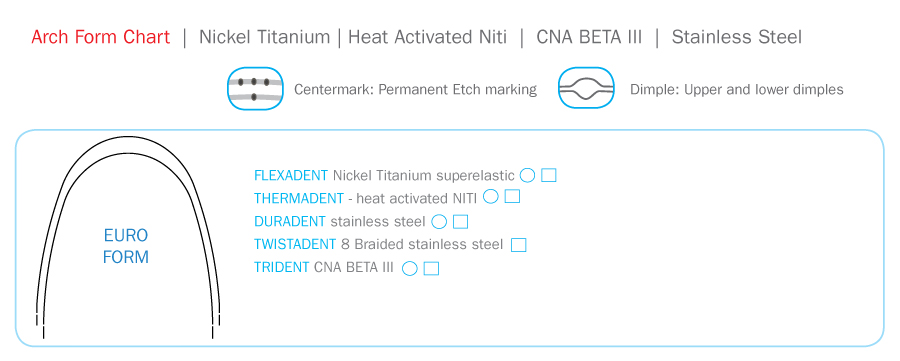This screenshot has width=900, height=361.
Task: Click the TWISTADENT product link
Action: click(x=295, y=244)
